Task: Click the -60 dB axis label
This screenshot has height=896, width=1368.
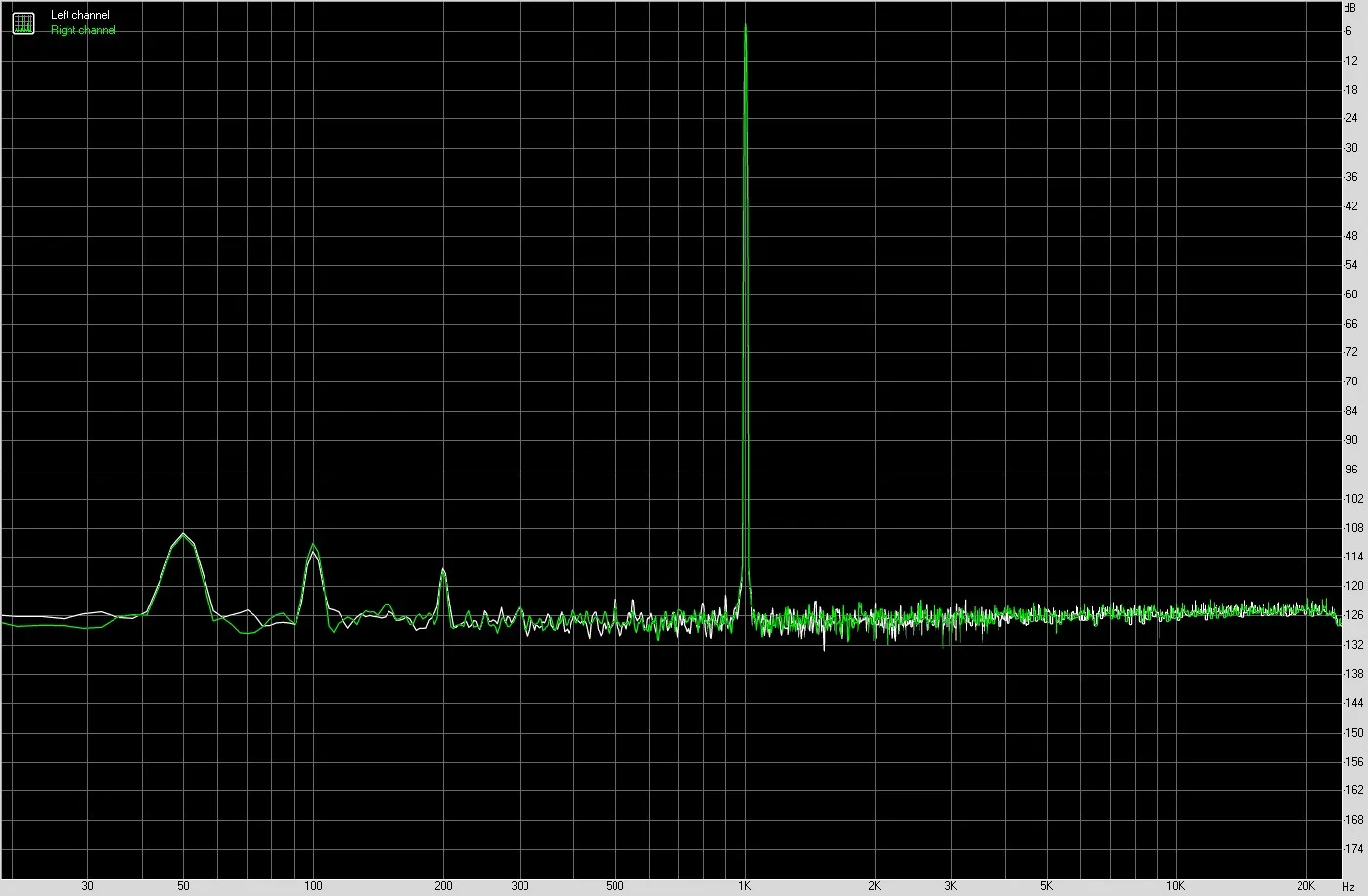Action: [x=1350, y=293]
